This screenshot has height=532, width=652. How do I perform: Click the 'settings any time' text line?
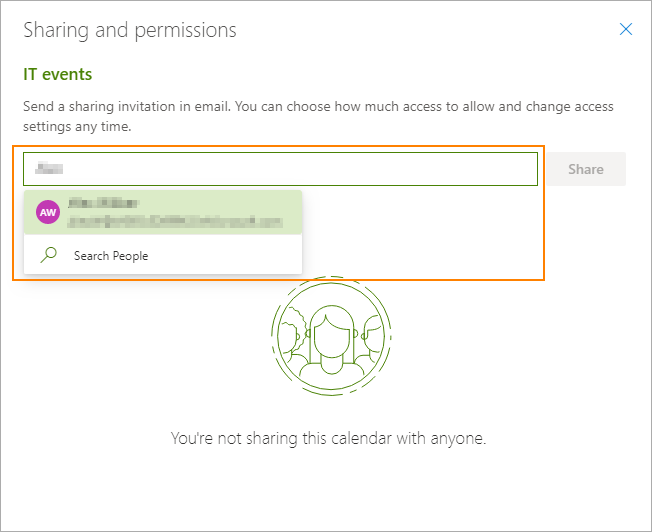77,127
